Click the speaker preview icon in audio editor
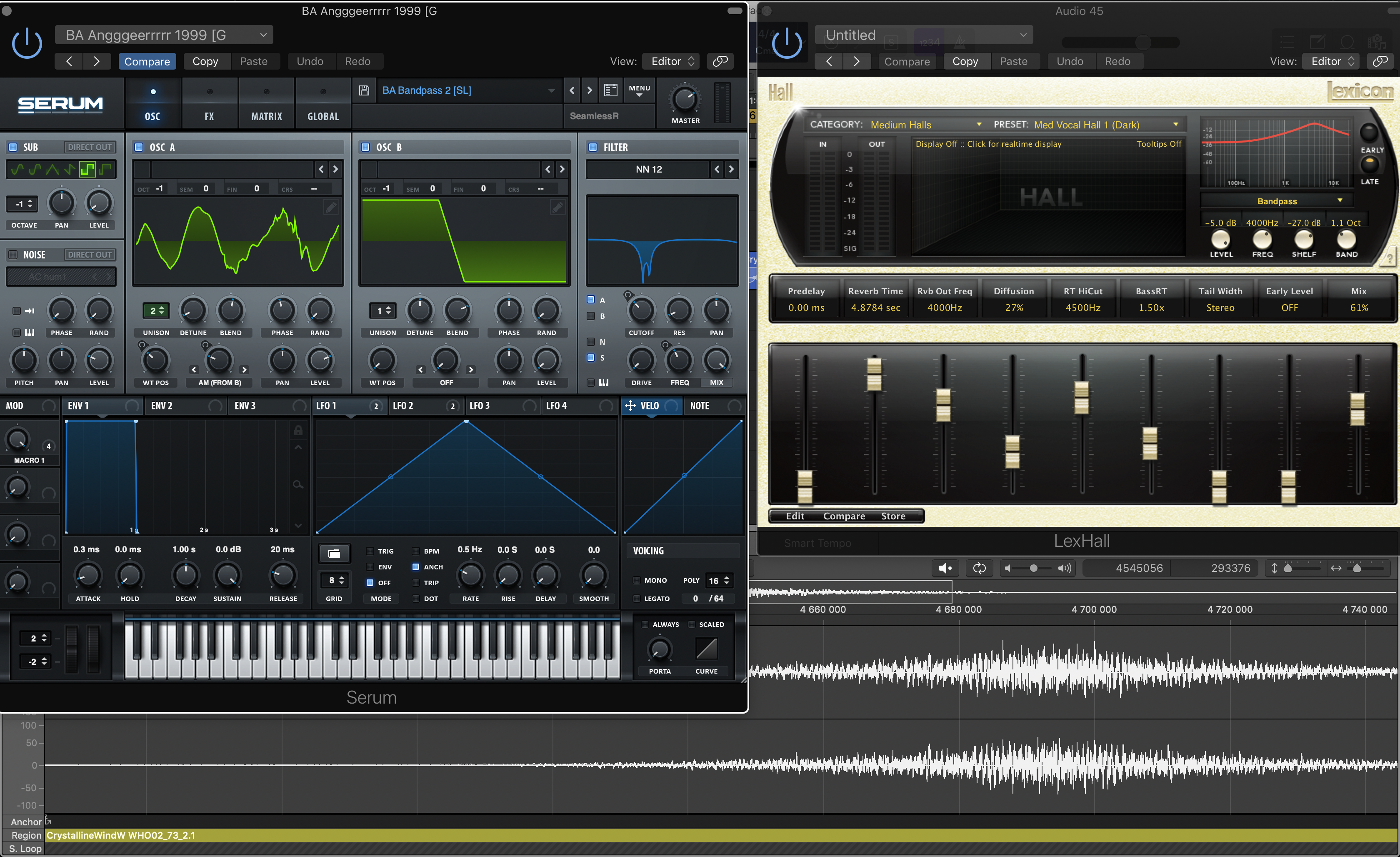This screenshot has height=857, width=1400. [945, 568]
